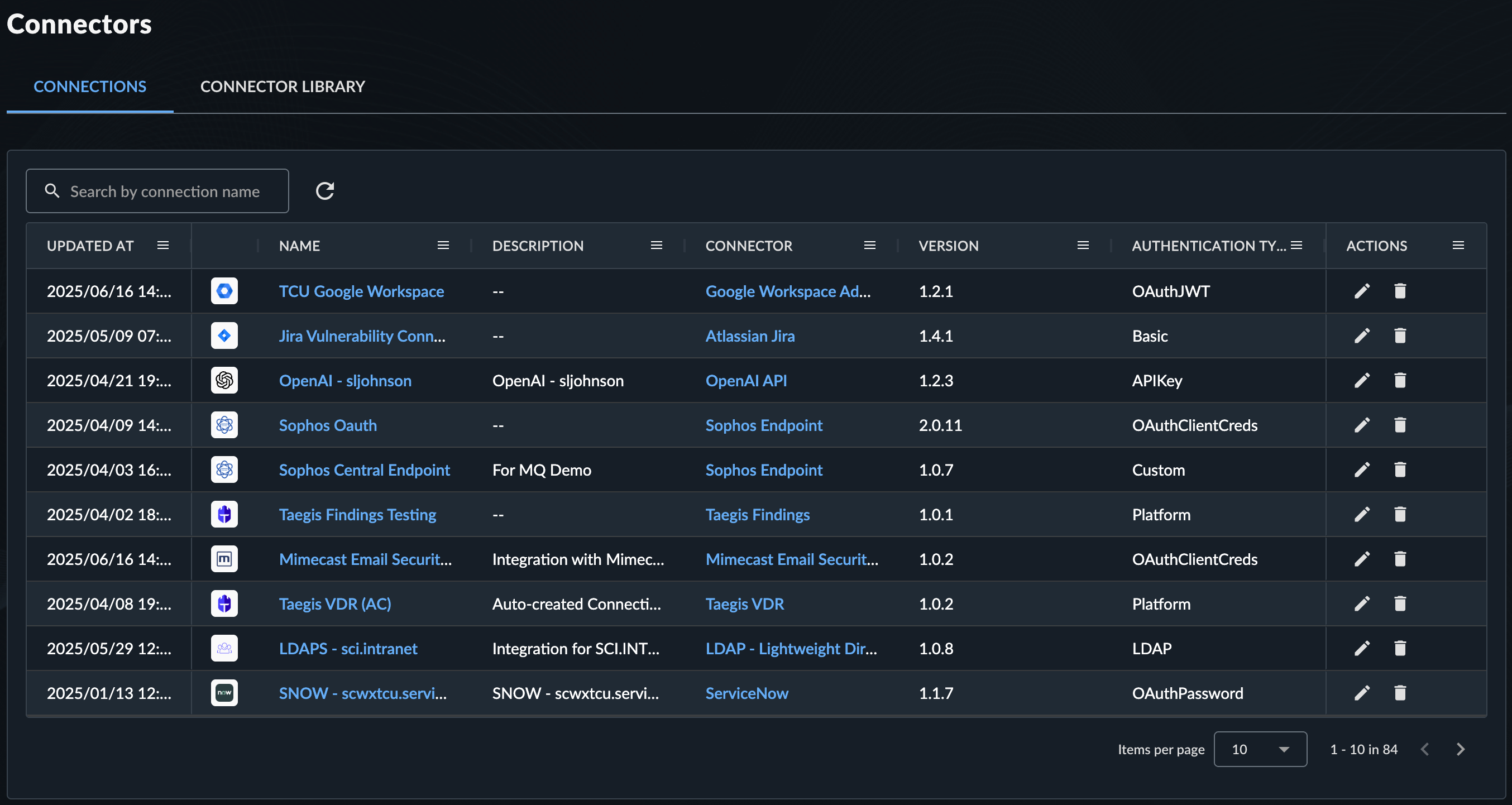Screen dimensions: 1512x805
Task: Delete the Taegis Findings Testing connection
Action: 1400,514
